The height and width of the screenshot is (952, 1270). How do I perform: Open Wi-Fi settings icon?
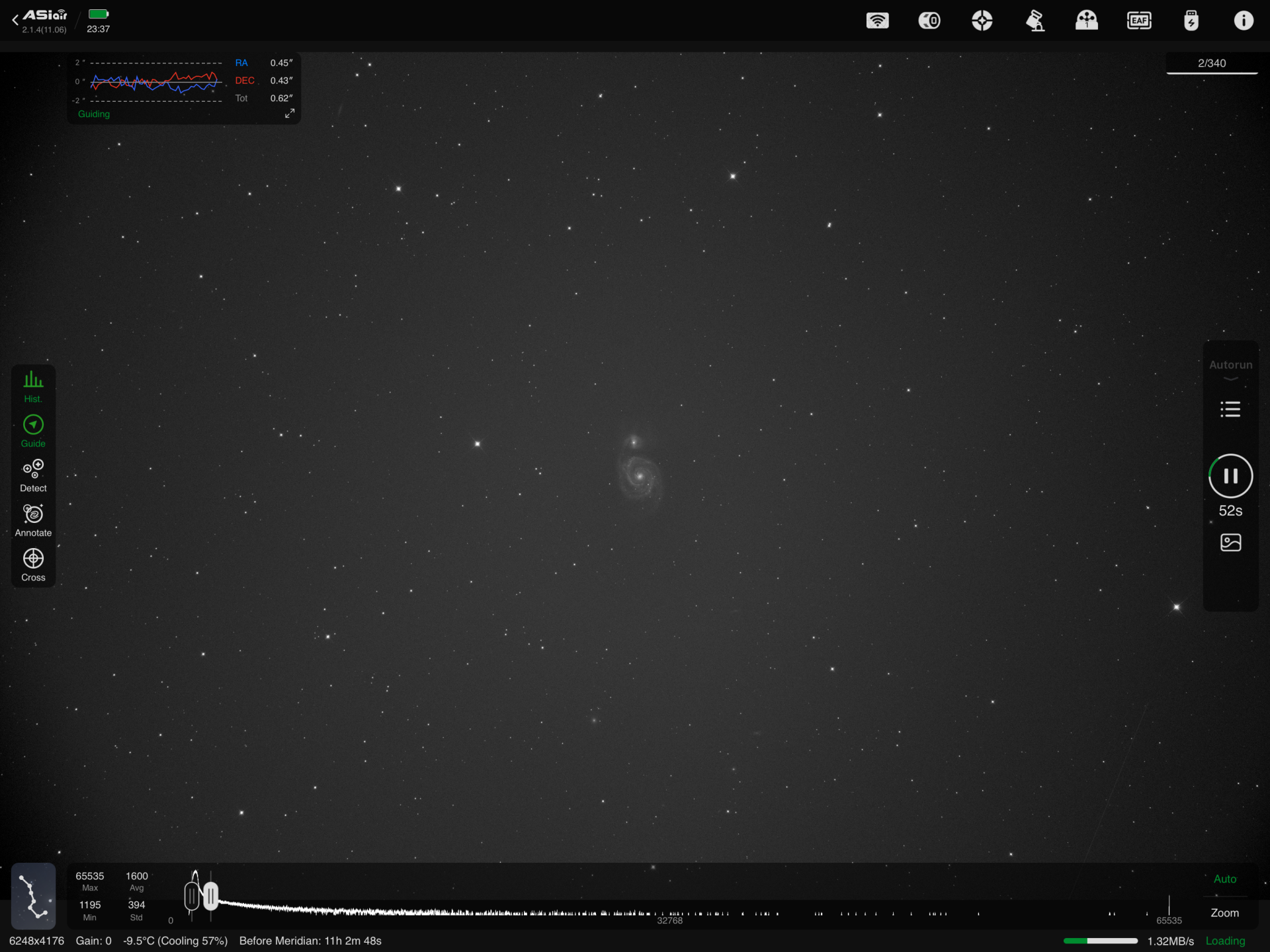(877, 20)
